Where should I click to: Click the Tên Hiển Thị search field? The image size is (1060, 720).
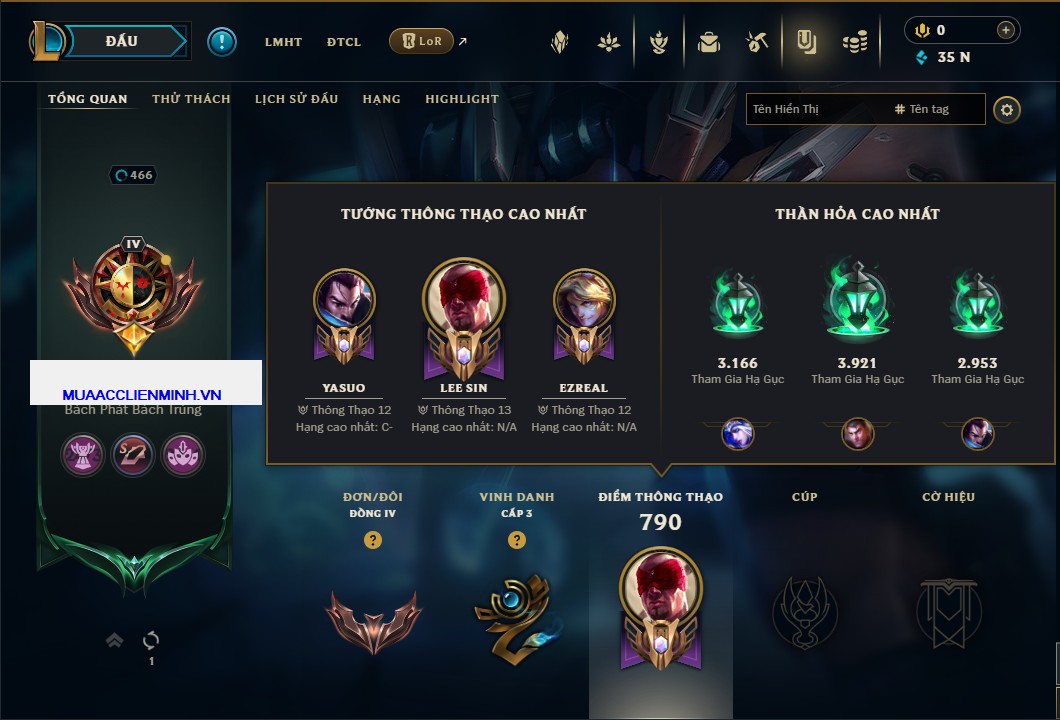click(x=818, y=109)
